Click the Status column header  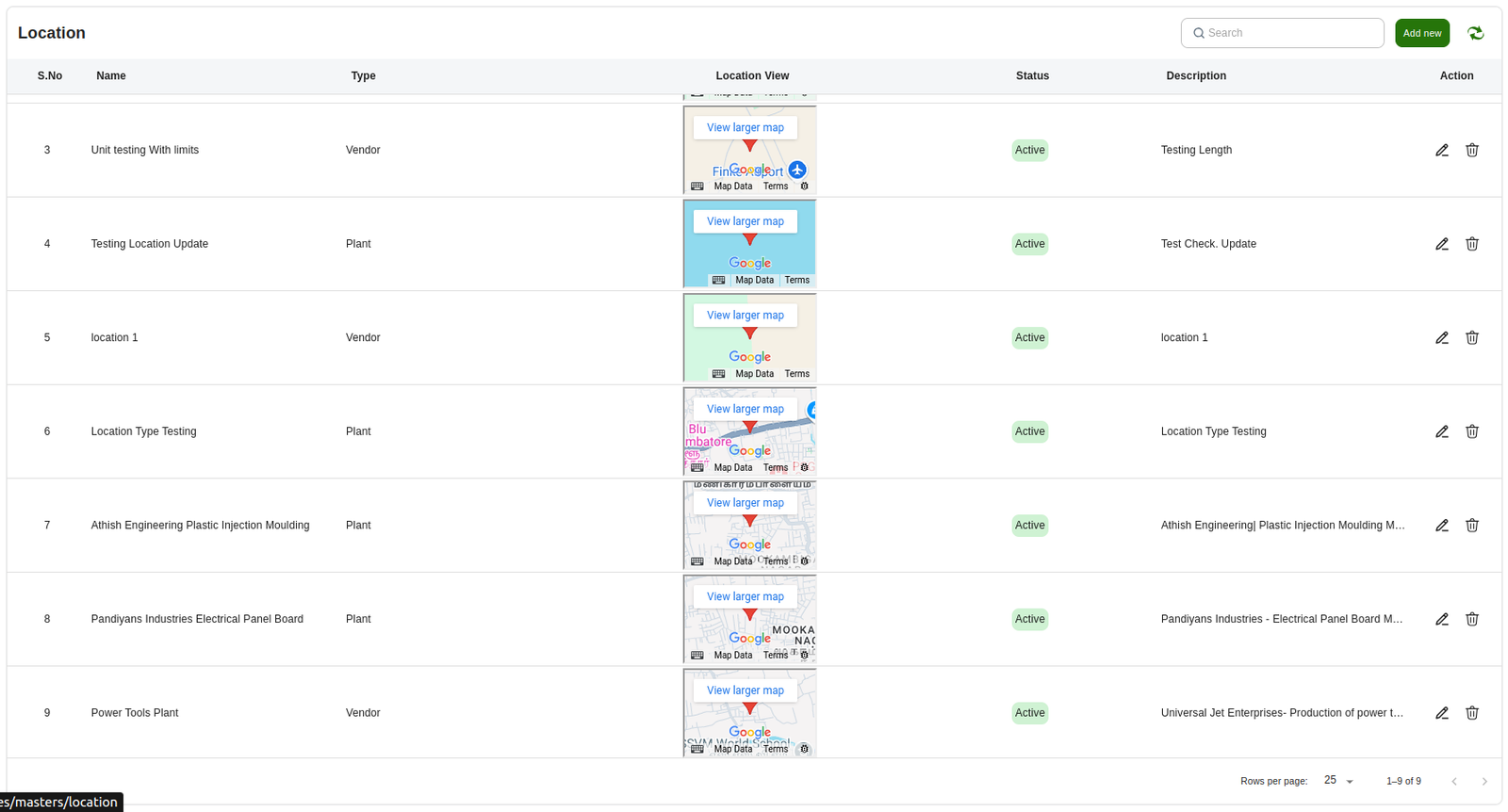point(1032,76)
